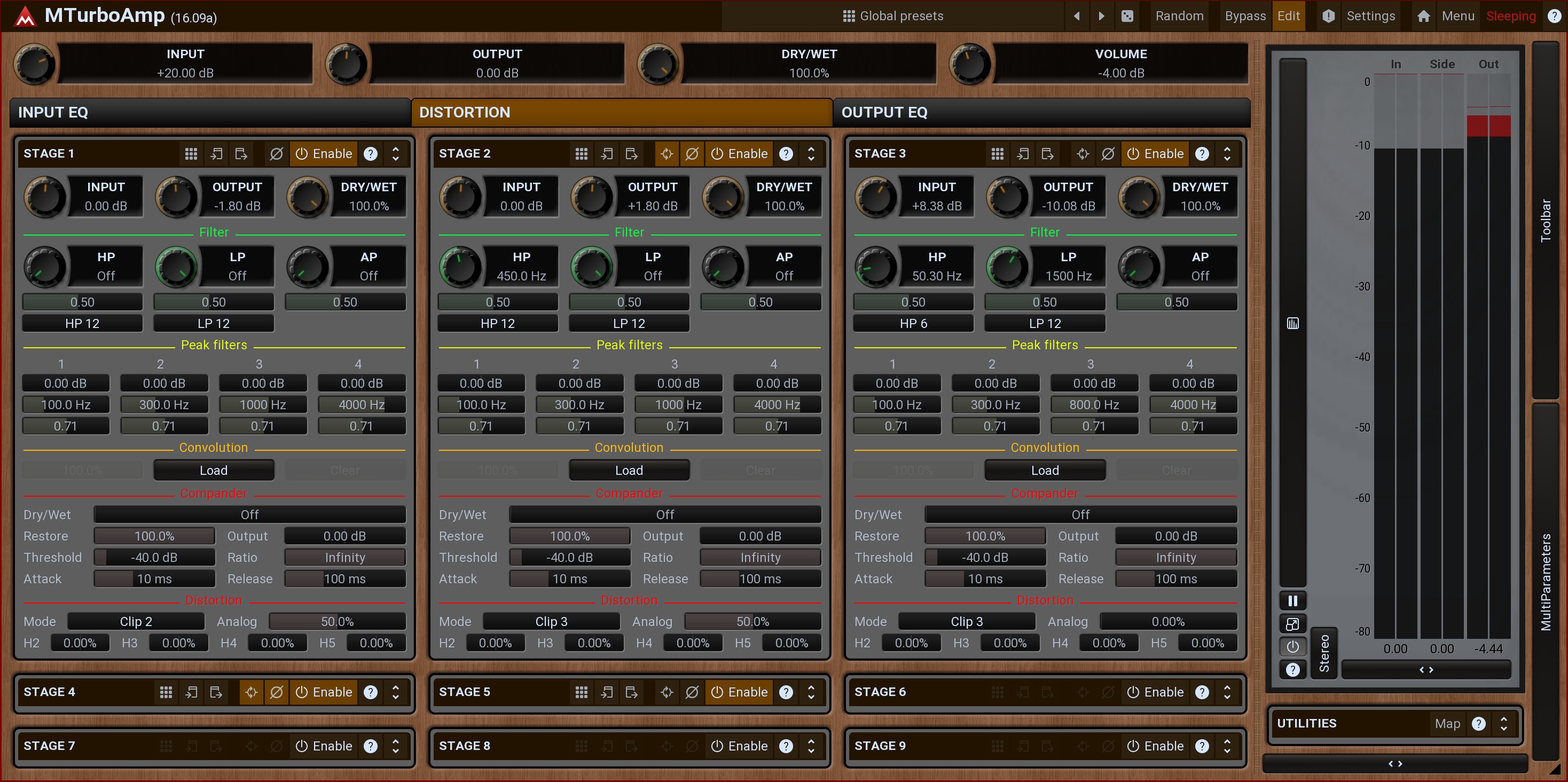
Task: Open Stage 3 HP 6 filter type selector
Action: (914, 324)
